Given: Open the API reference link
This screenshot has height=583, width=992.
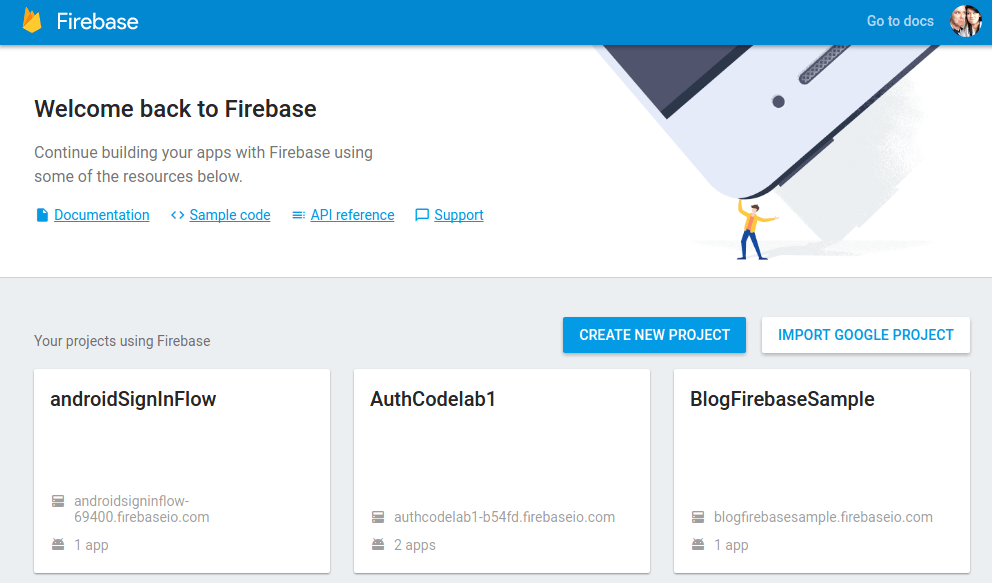Looking at the screenshot, I should tap(352, 215).
